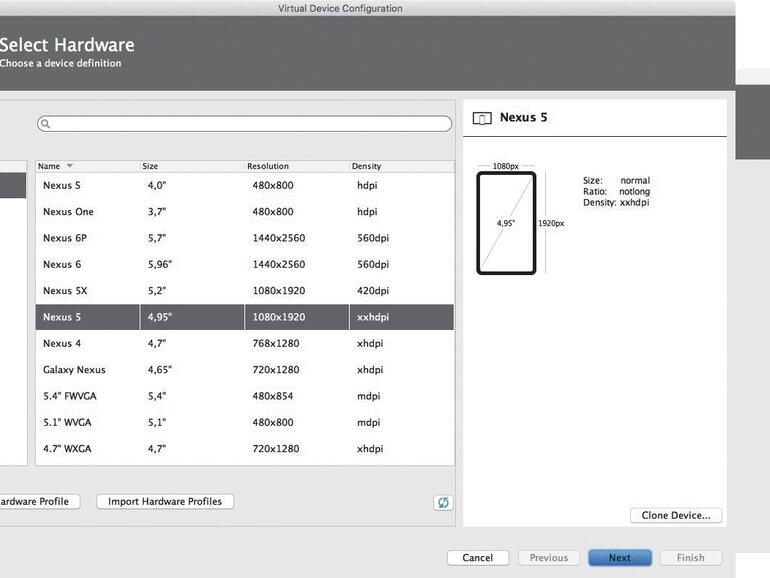Click the 5,96" size cell
The height and width of the screenshot is (578, 770).
pyautogui.click(x=160, y=265)
